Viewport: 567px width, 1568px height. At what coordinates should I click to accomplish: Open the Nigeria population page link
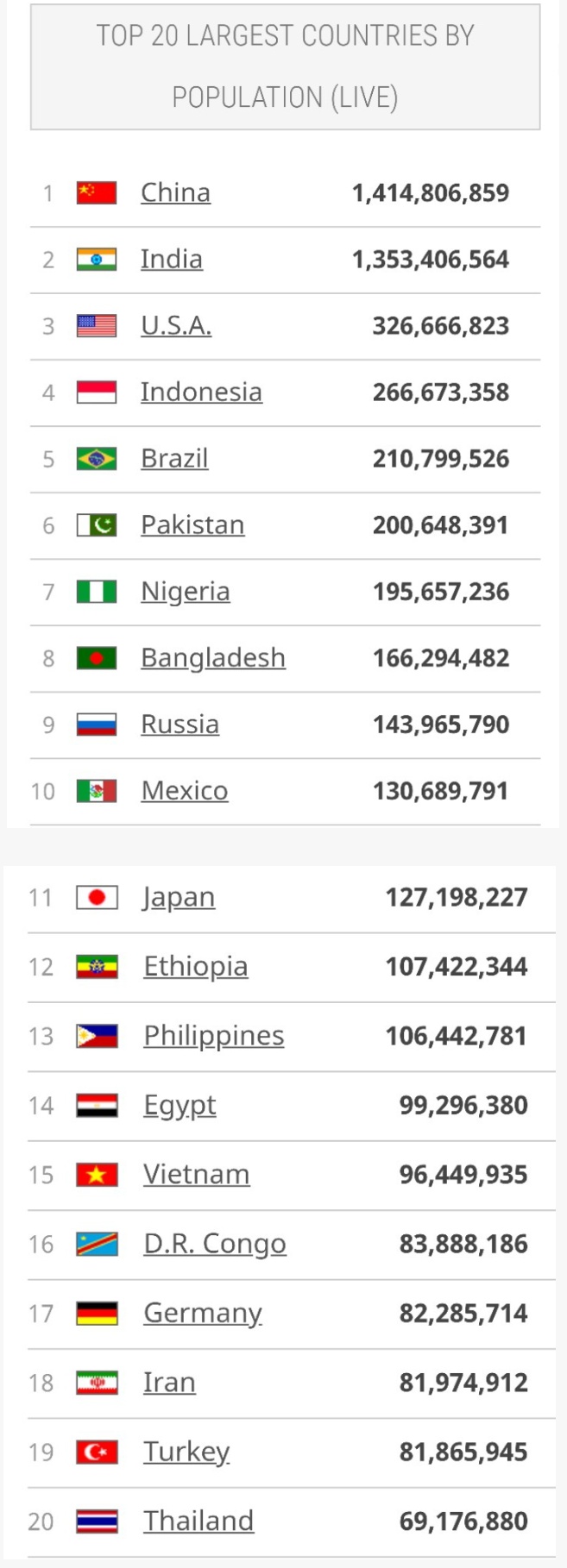186,592
